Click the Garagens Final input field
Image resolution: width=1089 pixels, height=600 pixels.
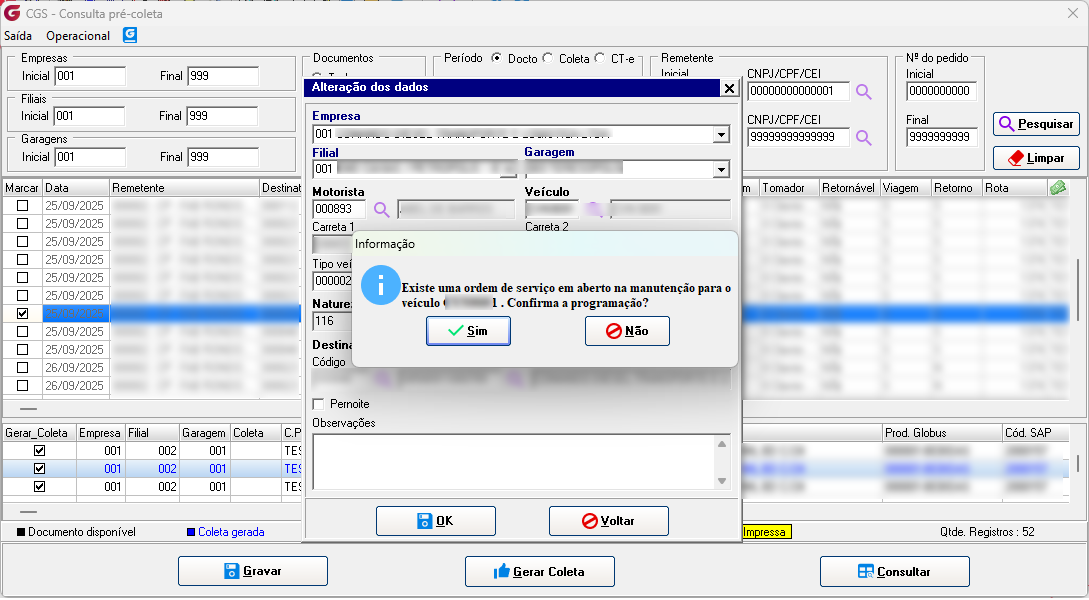click(223, 158)
